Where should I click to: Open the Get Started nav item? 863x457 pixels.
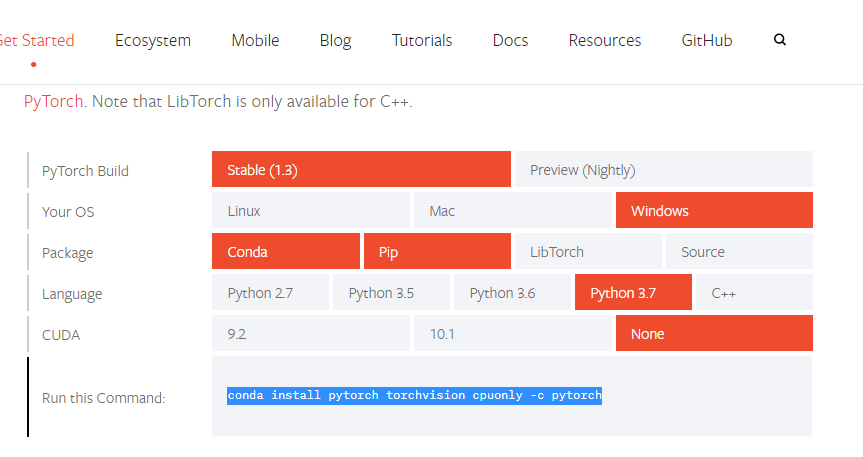coord(36,40)
